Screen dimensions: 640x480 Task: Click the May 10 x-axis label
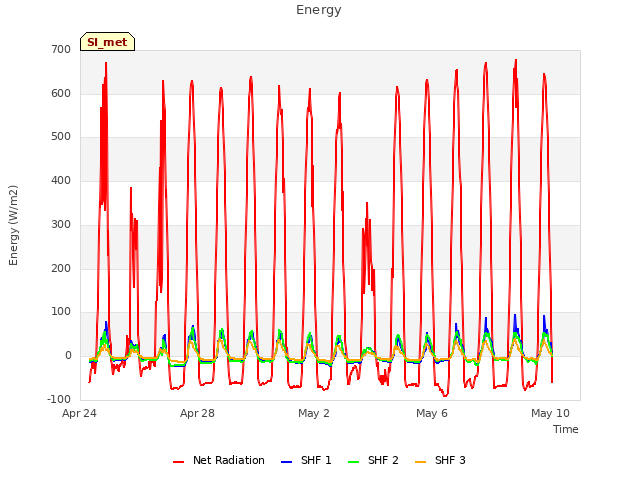[x=550, y=413]
